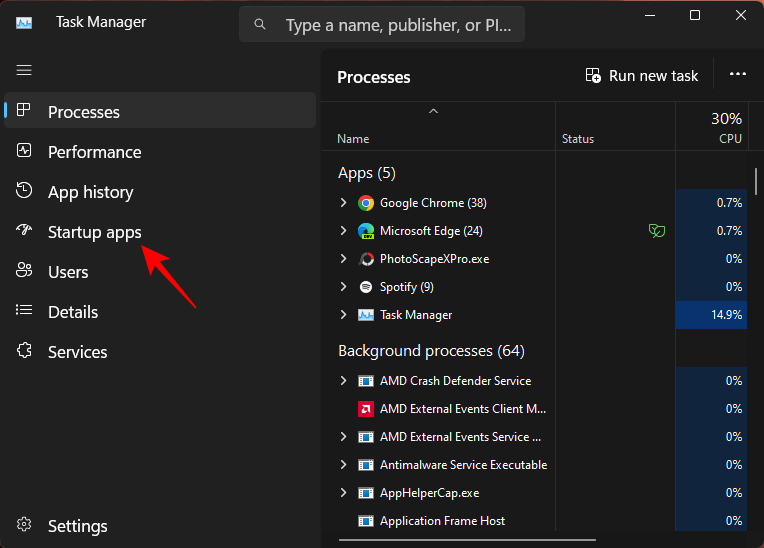Expand the Microsoft Edge process group
The height and width of the screenshot is (548, 764).
coord(344,231)
